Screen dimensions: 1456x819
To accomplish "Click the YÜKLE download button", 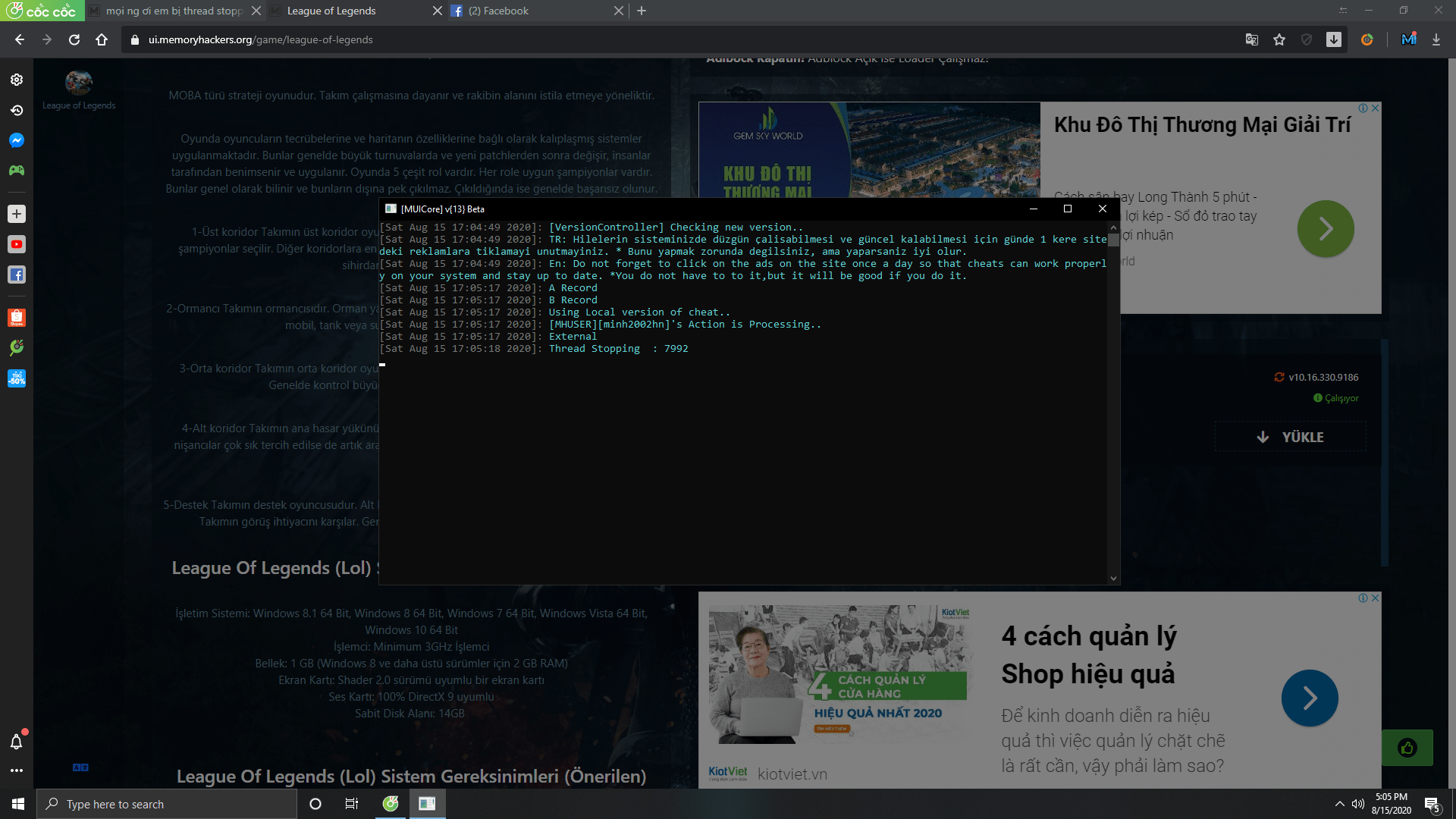I will (x=1291, y=437).
